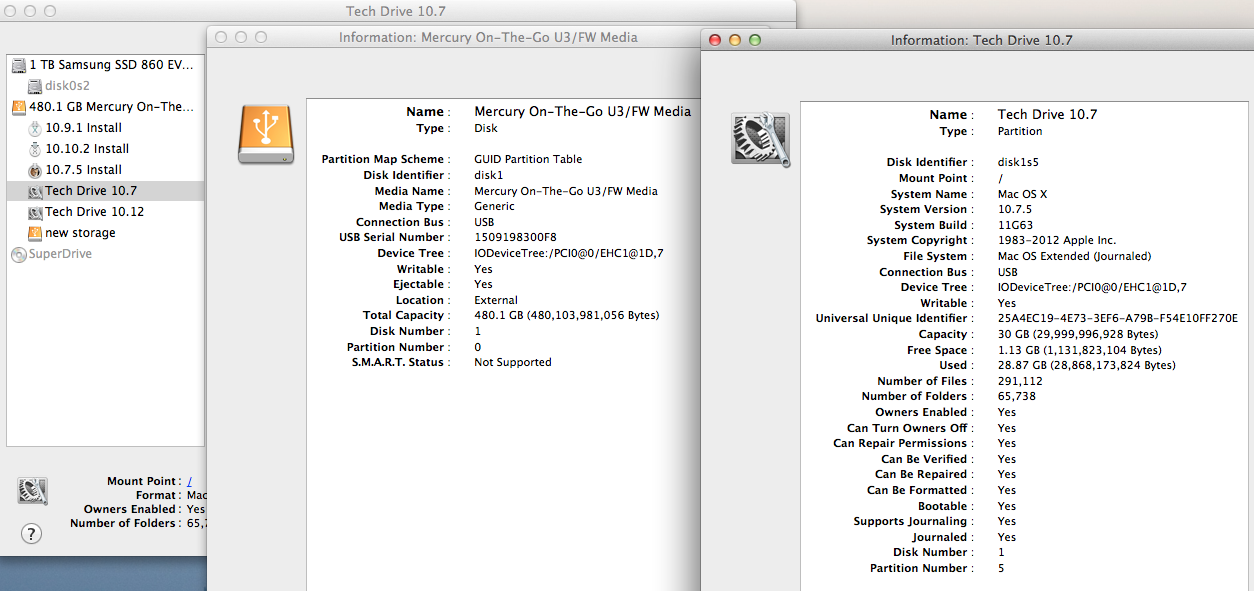The image size is (1254, 591).
Task: Click the System Version 10.7.5 value
Action: click(x=1012, y=210)
